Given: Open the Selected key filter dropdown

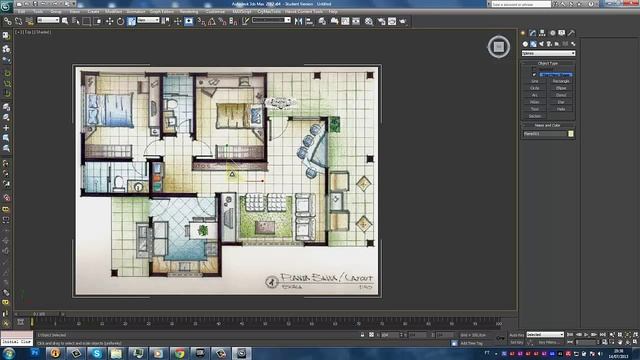Looking at the screenshot, I should 545,335.
